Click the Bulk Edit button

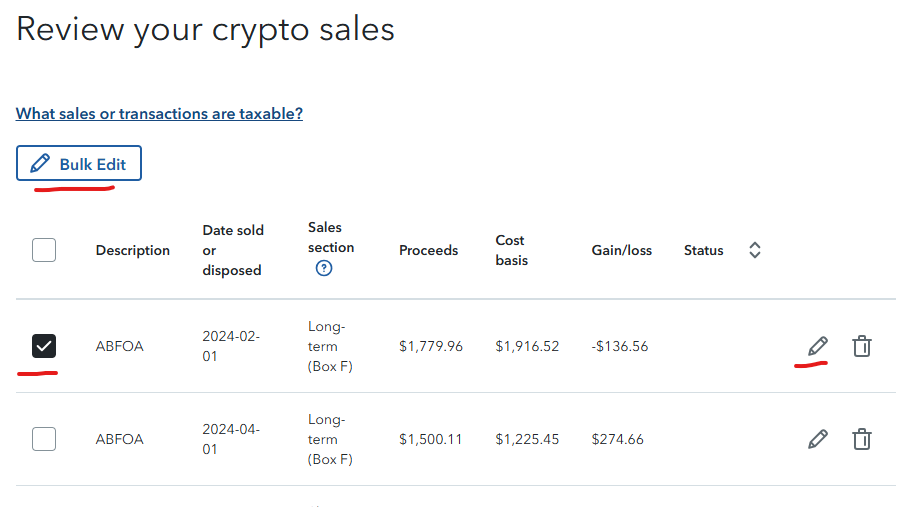tap(79, 163)
